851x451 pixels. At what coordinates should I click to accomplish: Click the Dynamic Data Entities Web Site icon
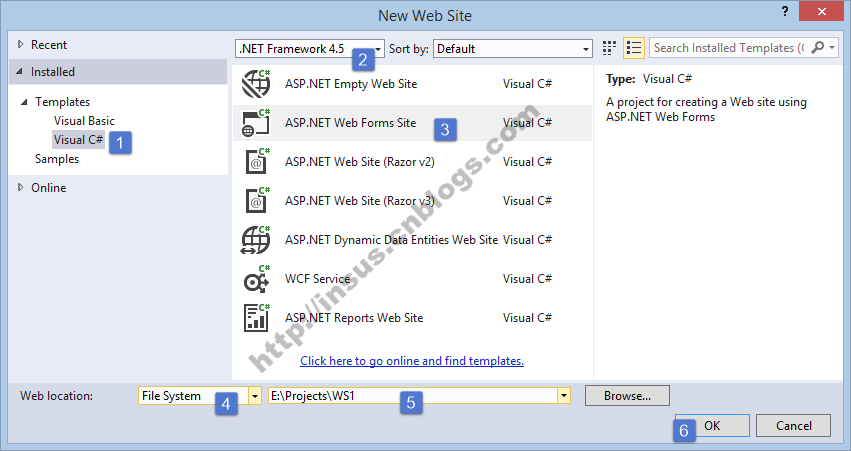point(256,240)
